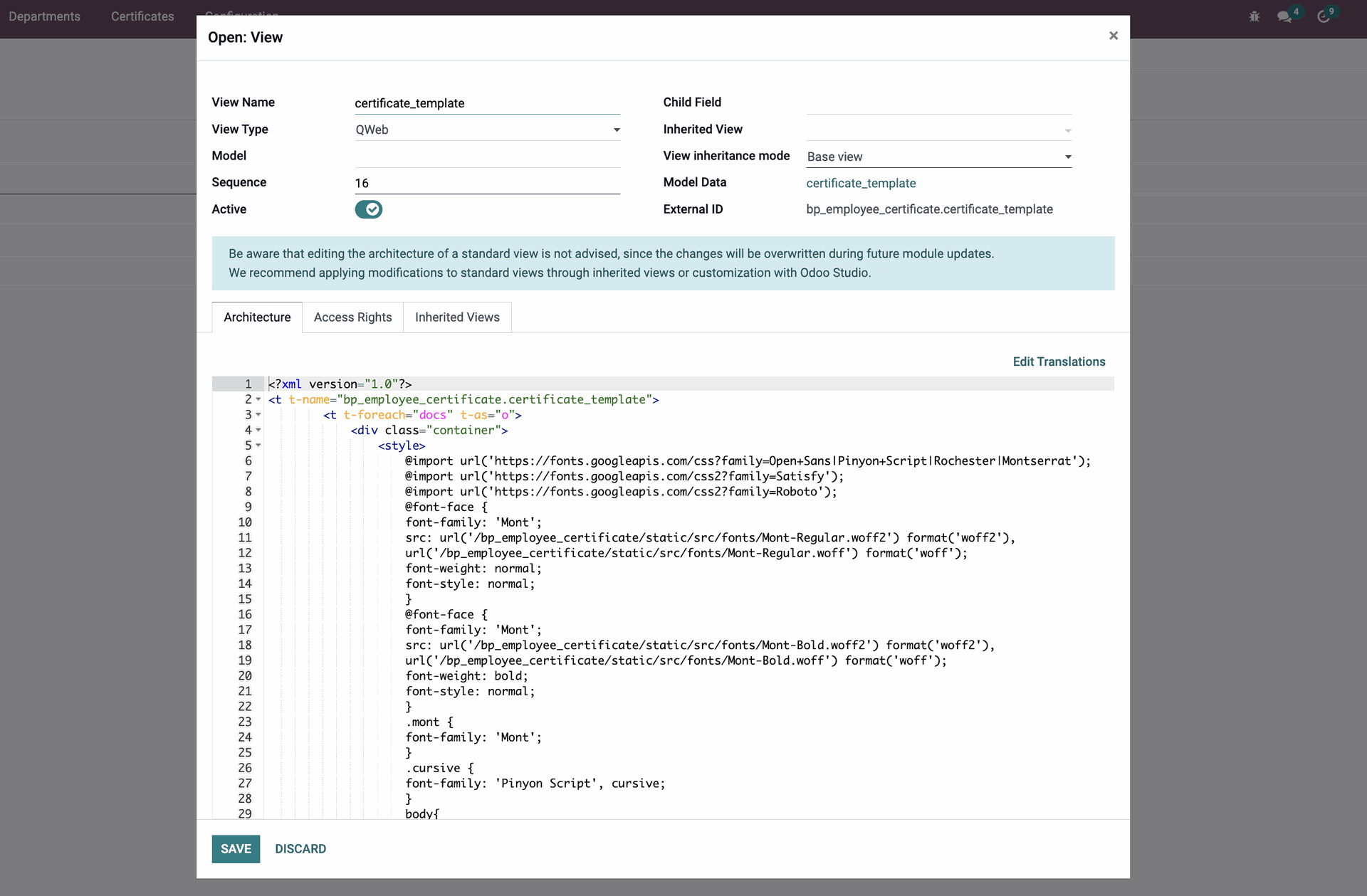Image resolution: width=1367 pixels, height=896 pixels.
Task: Click the .cursive selector line
Action: [x=439, y=768]
